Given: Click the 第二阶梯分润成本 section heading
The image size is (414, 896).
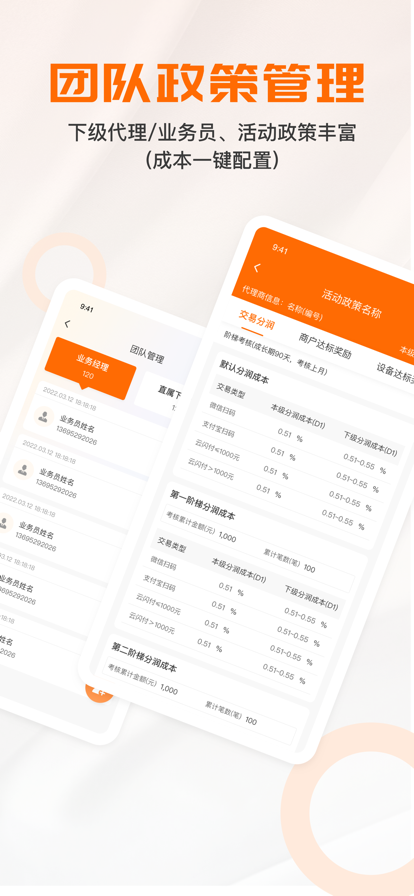Looking at the screenshot, I should pyautogui.click(x=144, y=657).
